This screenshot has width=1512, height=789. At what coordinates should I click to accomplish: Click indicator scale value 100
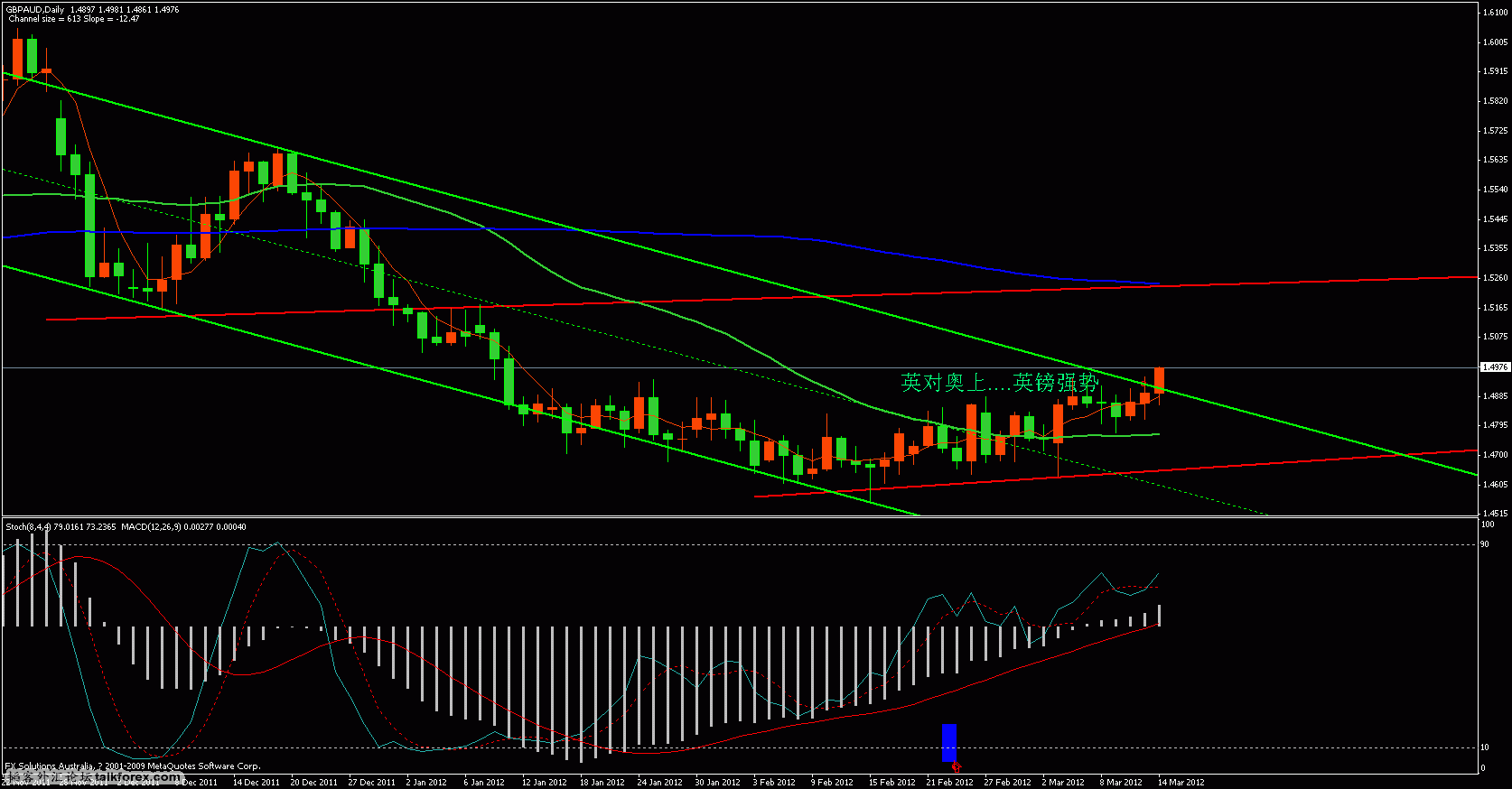(x=1488, y=524)
